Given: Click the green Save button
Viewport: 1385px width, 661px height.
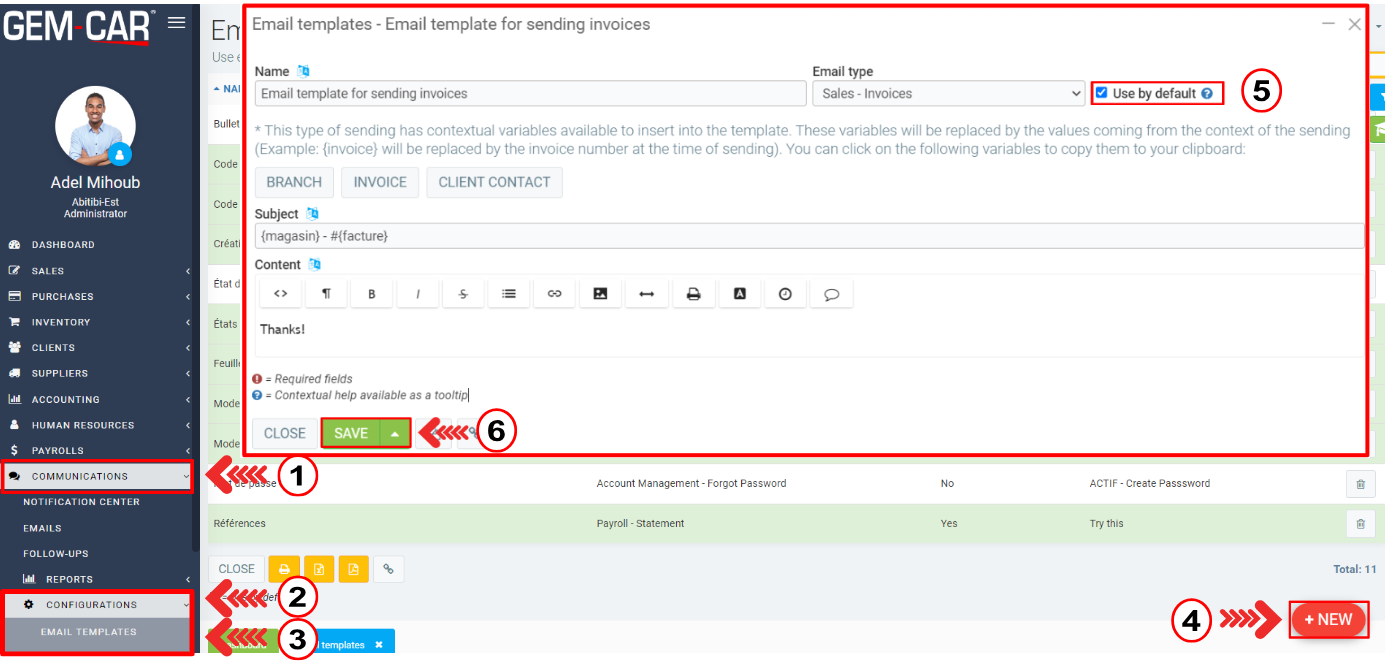Looking at the screenshot, I should [x=351, y=433].
